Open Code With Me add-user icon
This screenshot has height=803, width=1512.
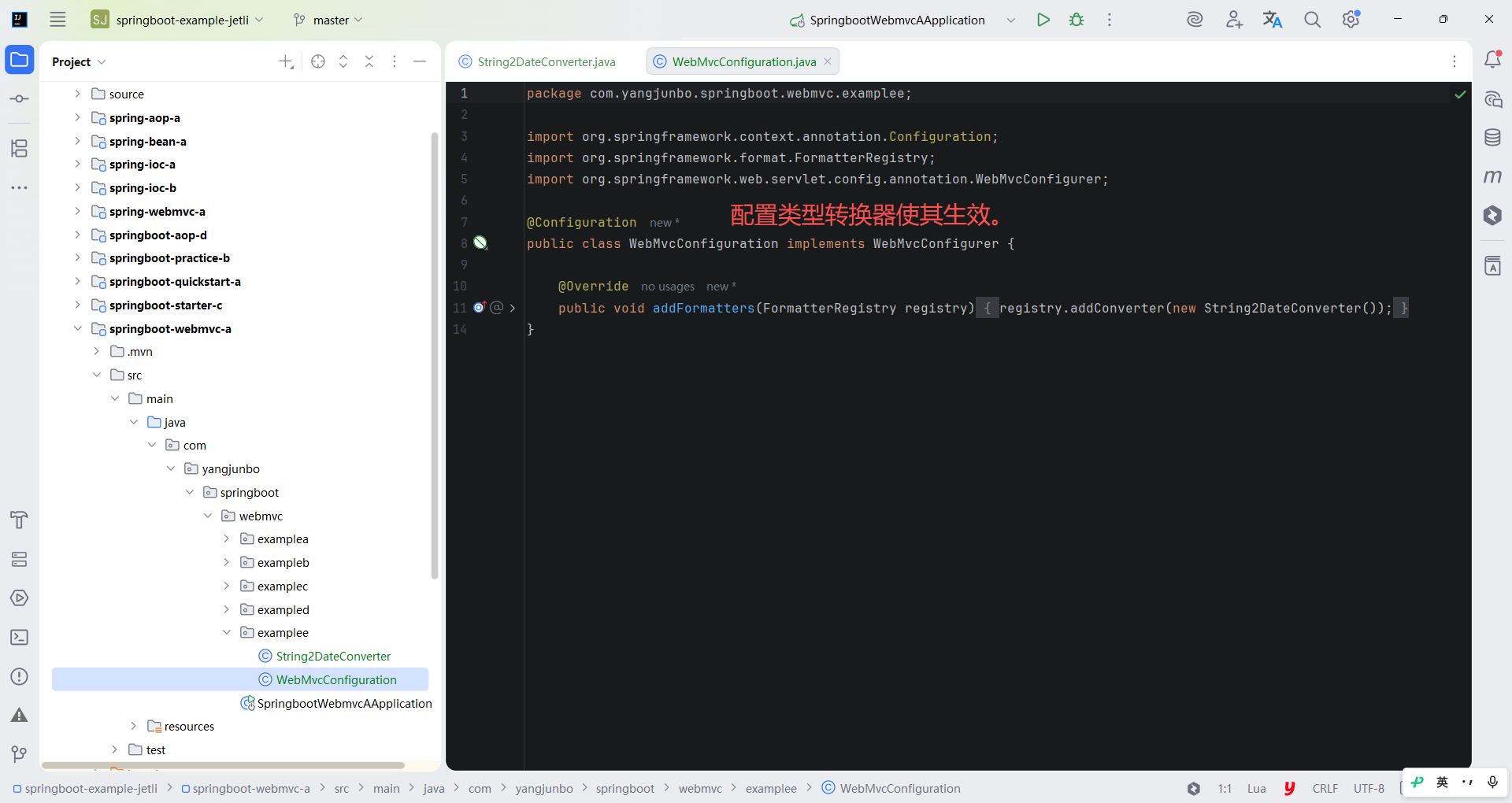[1234, 20]
